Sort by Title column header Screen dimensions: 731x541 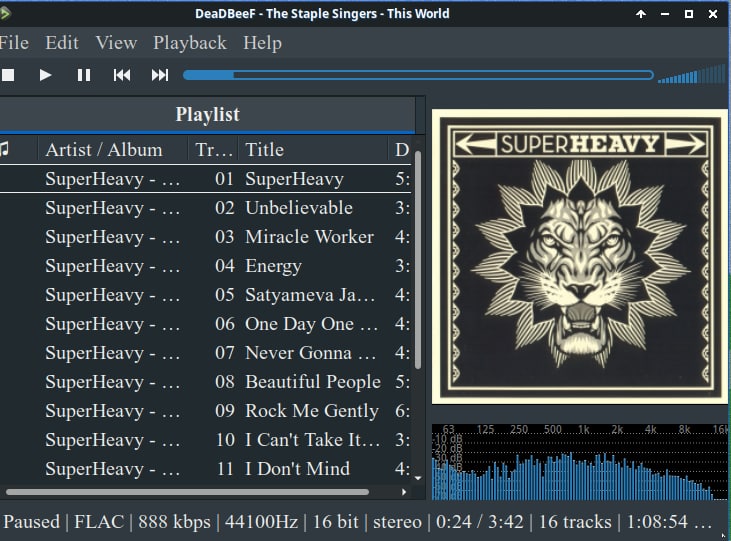312,149
